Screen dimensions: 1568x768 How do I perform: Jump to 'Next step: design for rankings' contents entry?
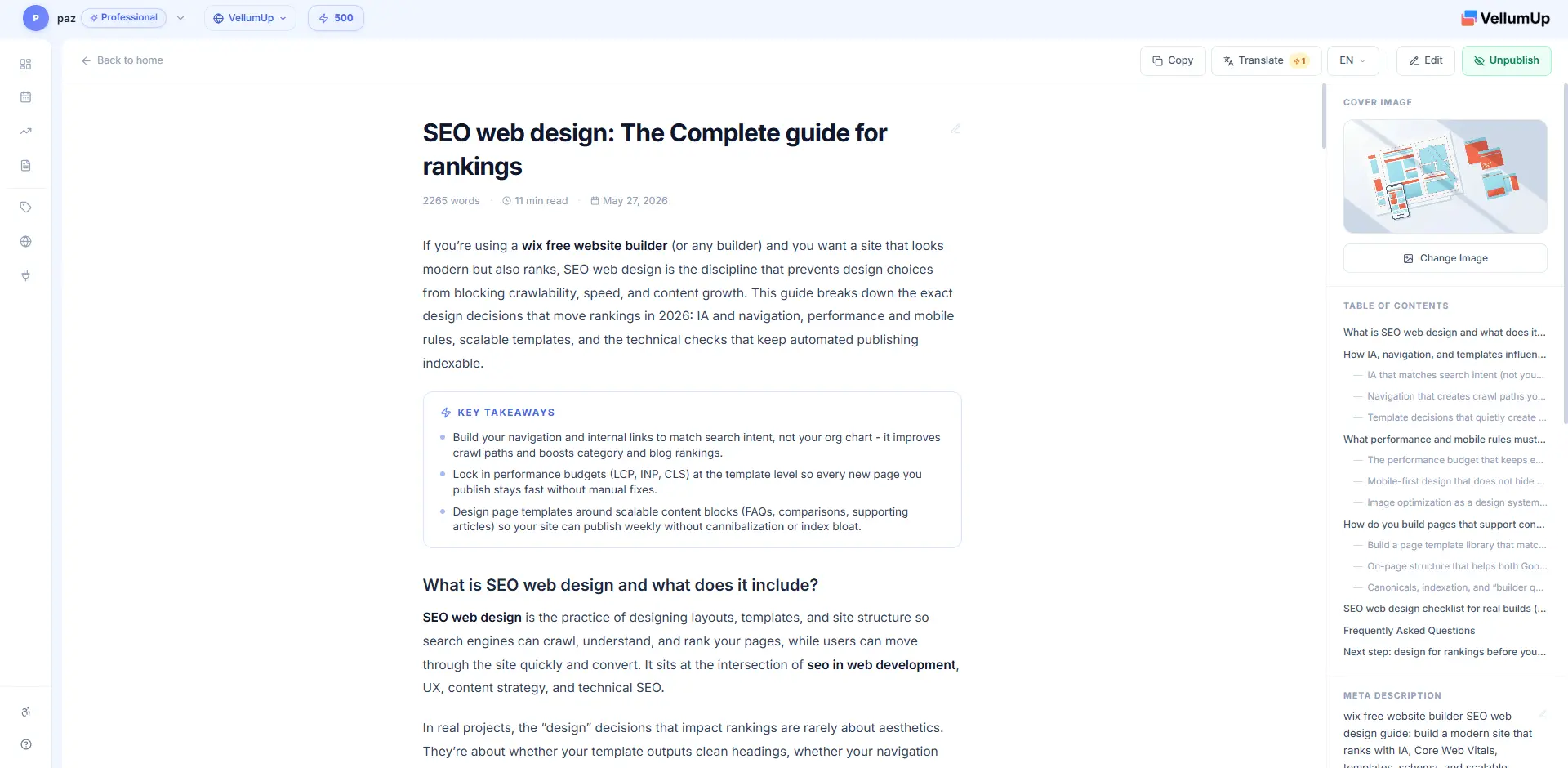1445,652
